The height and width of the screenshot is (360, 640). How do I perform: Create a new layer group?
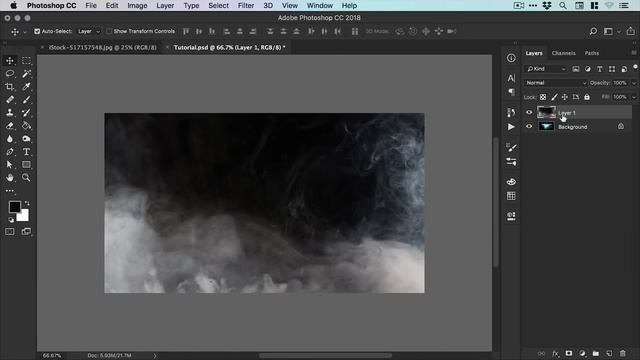pyautogui.click(x=596, y=353)
